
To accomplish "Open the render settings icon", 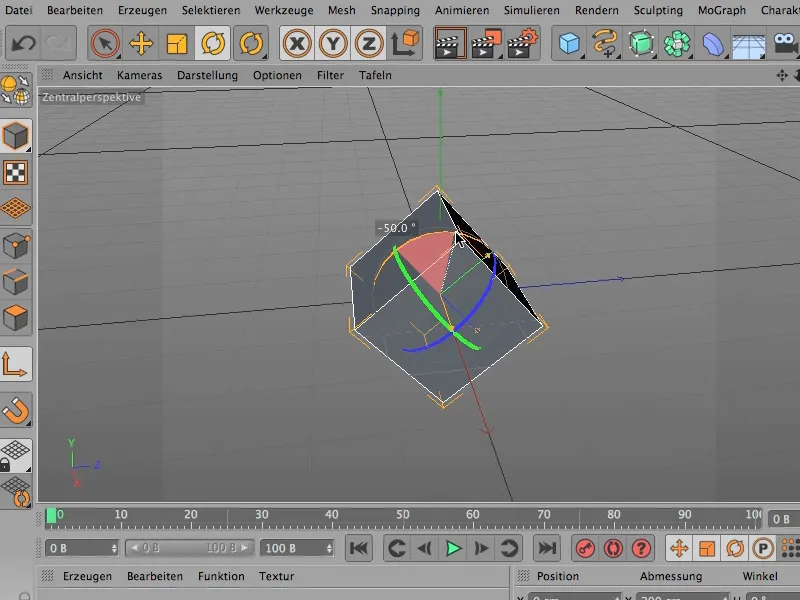I will [x=524, y=44].
